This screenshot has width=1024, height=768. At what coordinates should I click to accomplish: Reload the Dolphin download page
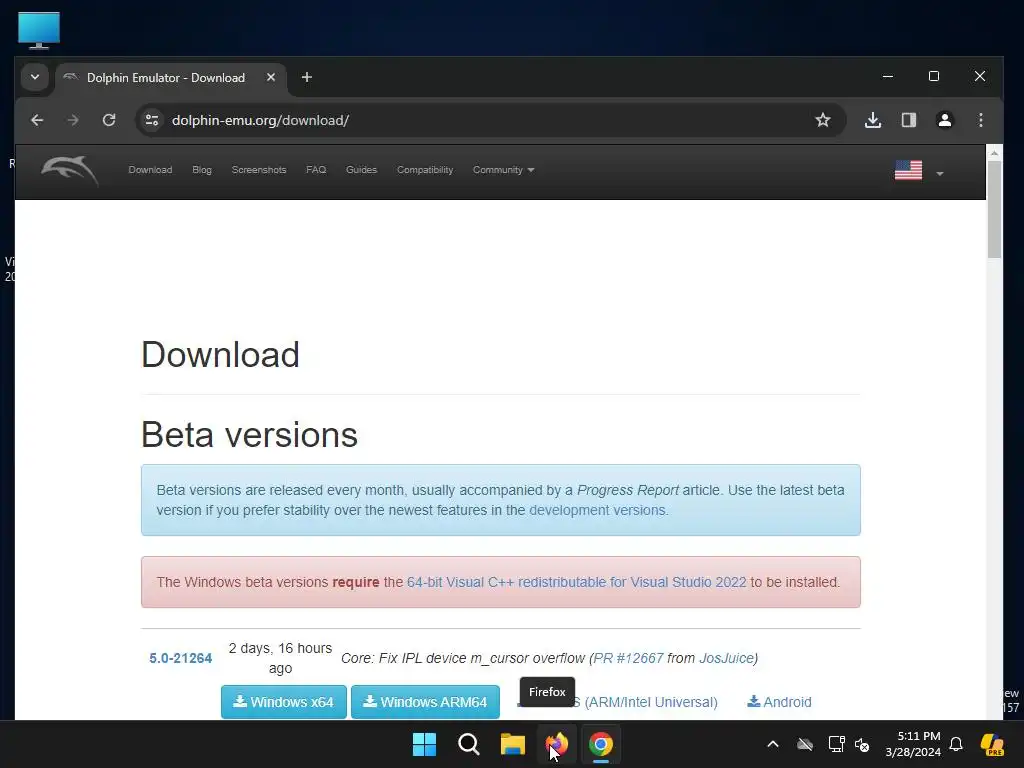[x=109, y=120]
